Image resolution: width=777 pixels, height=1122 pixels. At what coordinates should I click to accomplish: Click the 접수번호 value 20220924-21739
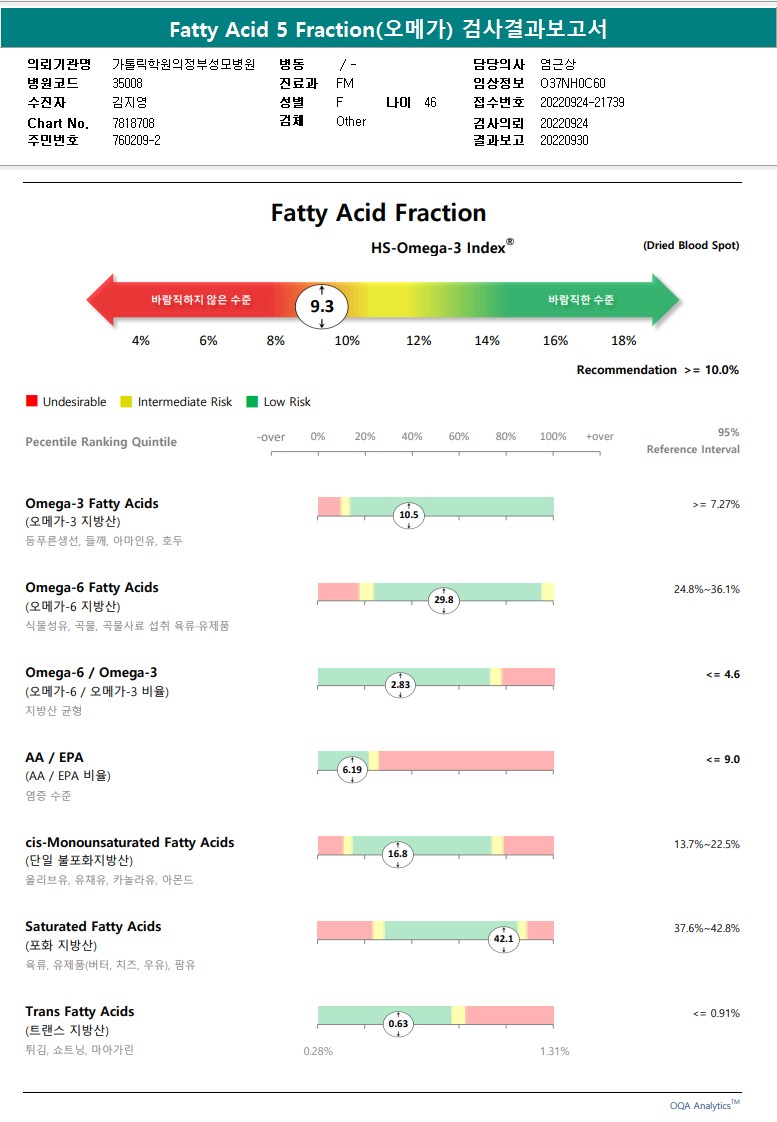pos(582,102)
